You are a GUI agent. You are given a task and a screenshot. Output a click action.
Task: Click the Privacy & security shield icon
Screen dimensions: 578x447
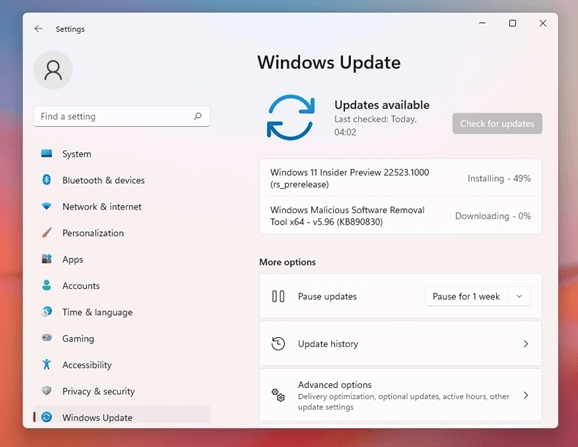point(46,391)
